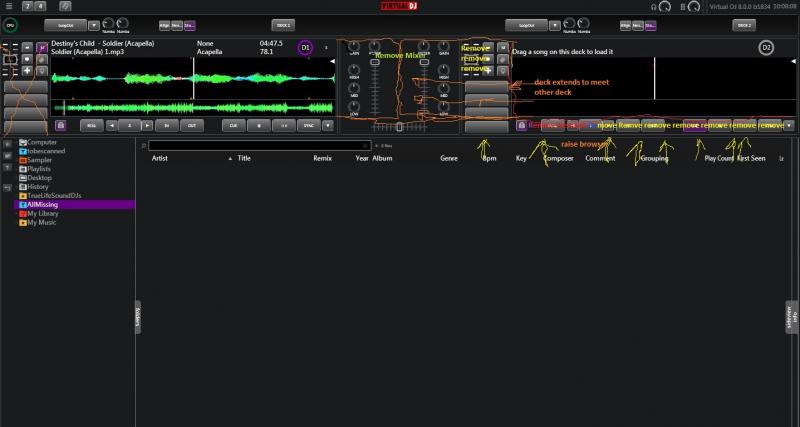
Task: Open the left deck effect dropdown arrow
Action: (x=94, y=25)
